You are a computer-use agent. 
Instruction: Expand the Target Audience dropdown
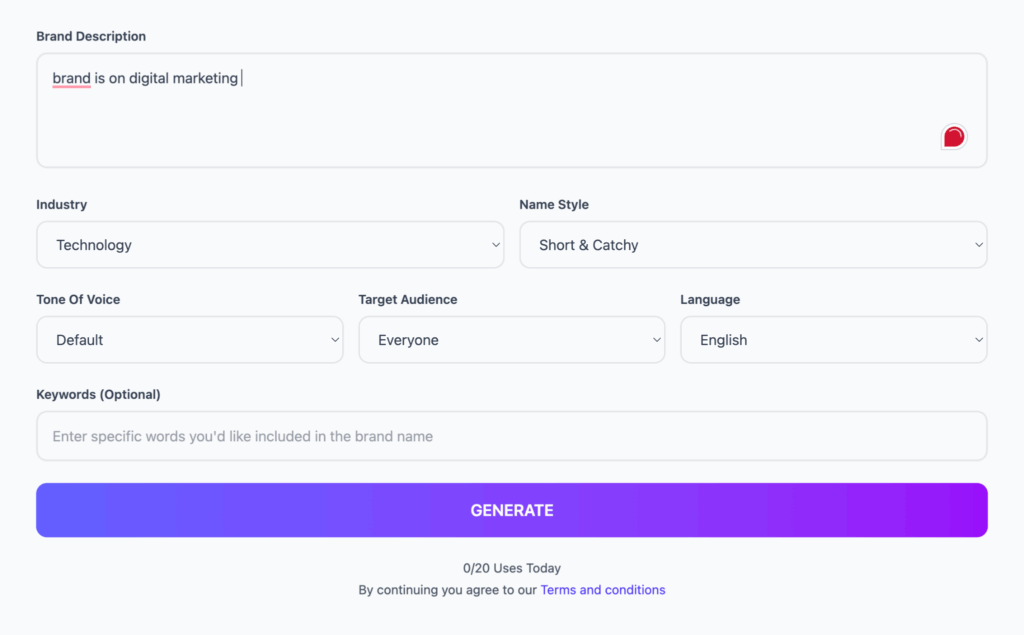tap(511, 340)
